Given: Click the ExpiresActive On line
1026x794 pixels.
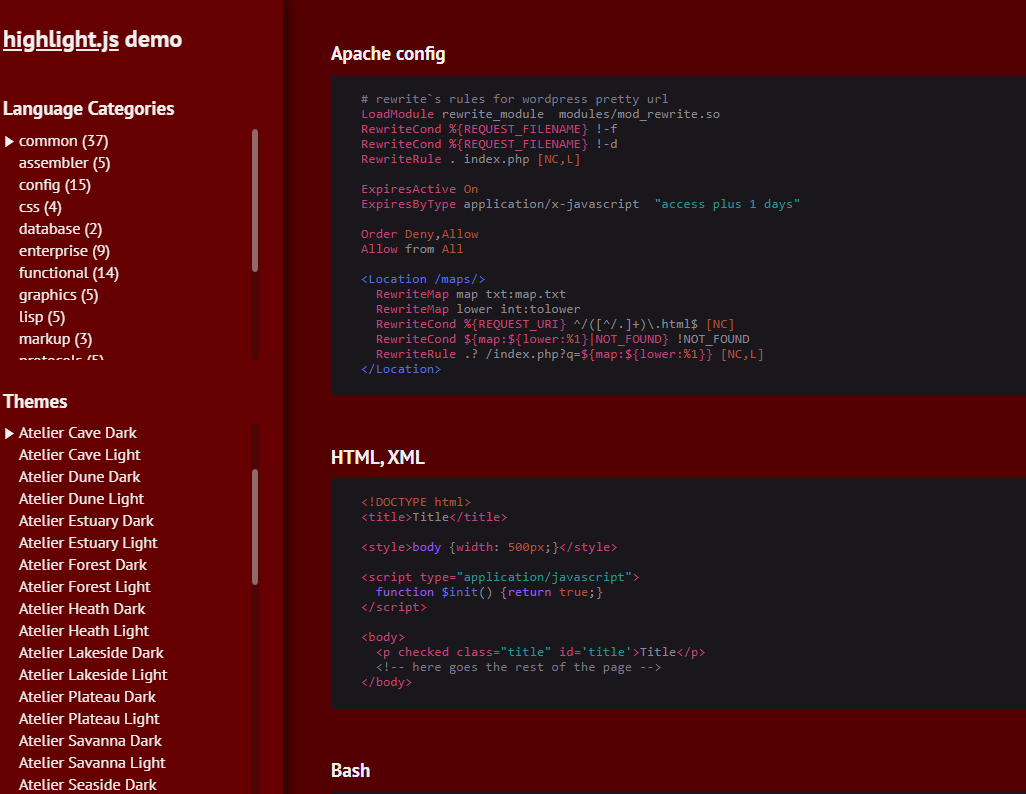Looking at the screenshot, I should pyautogui.click(x=419, y=189).
